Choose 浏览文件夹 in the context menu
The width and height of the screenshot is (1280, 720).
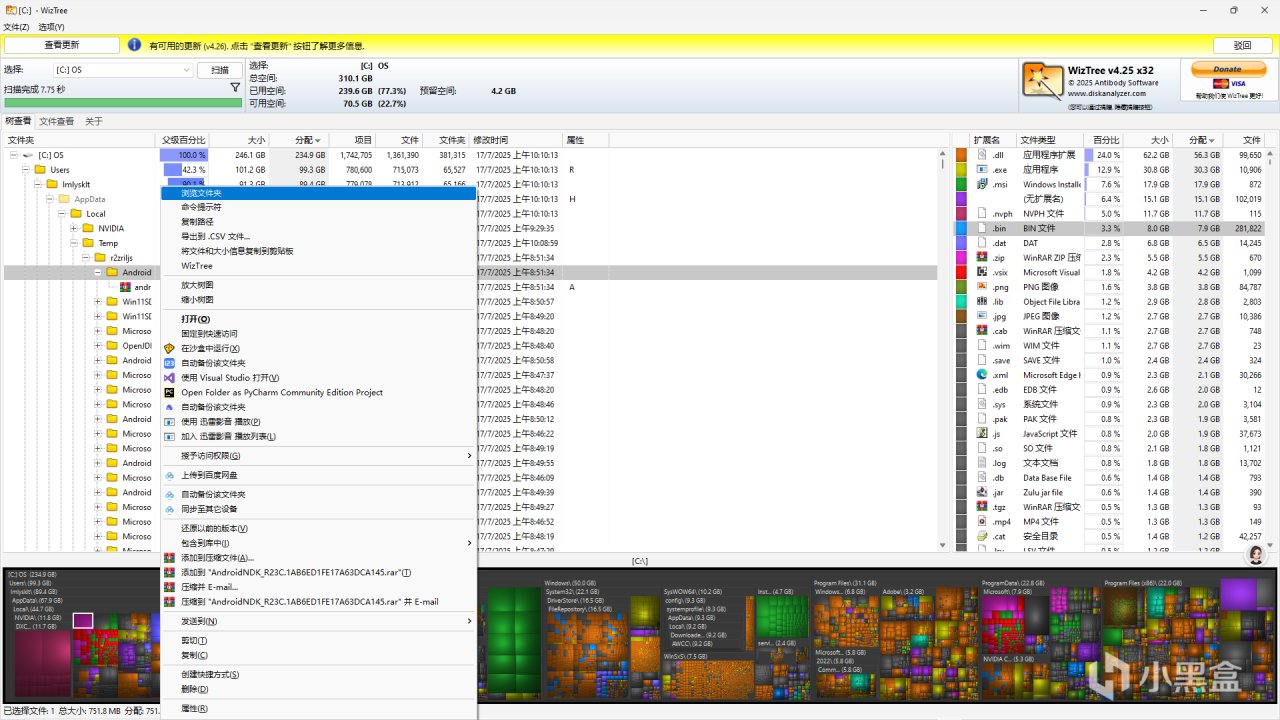pos(318,193)
